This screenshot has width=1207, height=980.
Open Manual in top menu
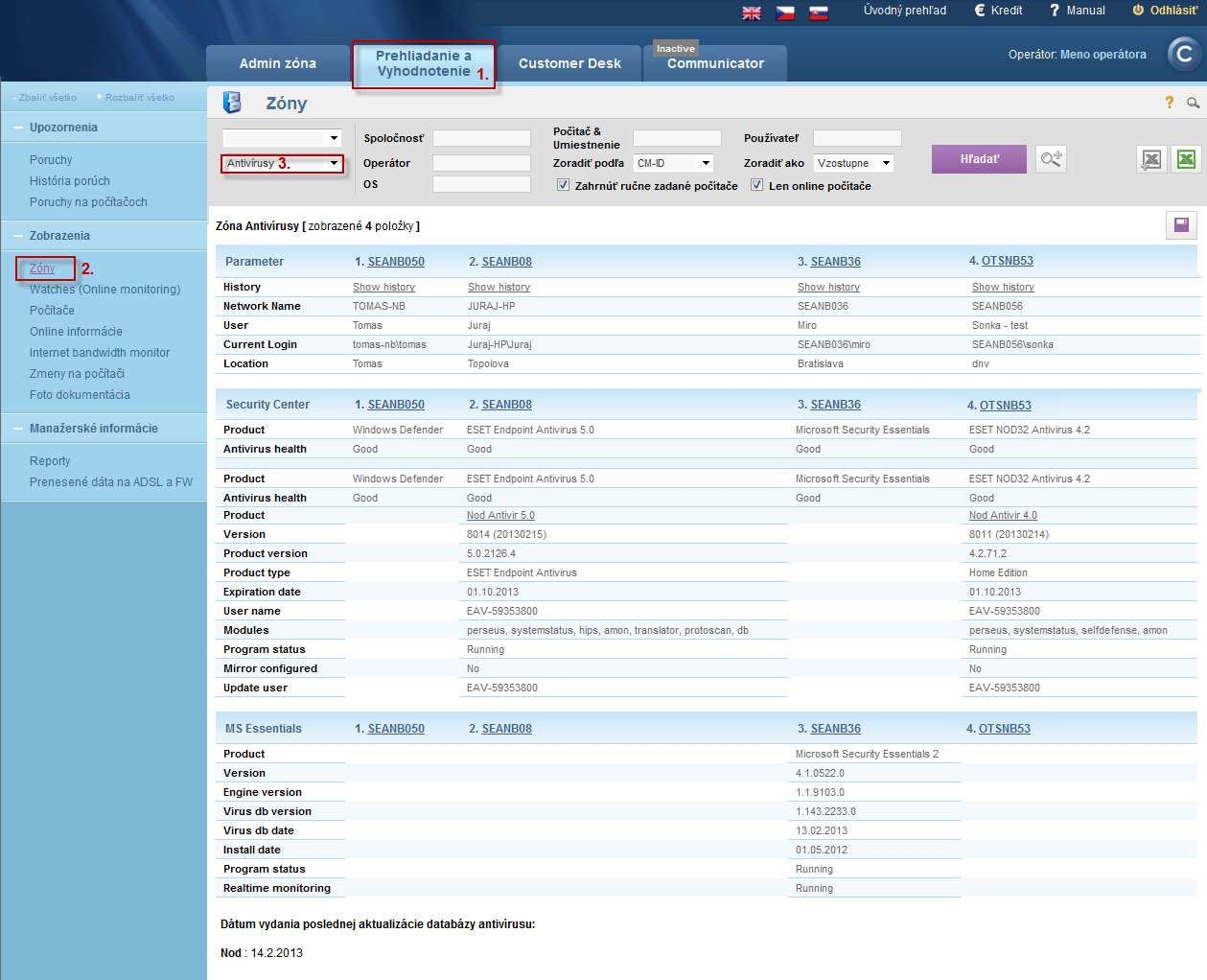(1078, 11)
